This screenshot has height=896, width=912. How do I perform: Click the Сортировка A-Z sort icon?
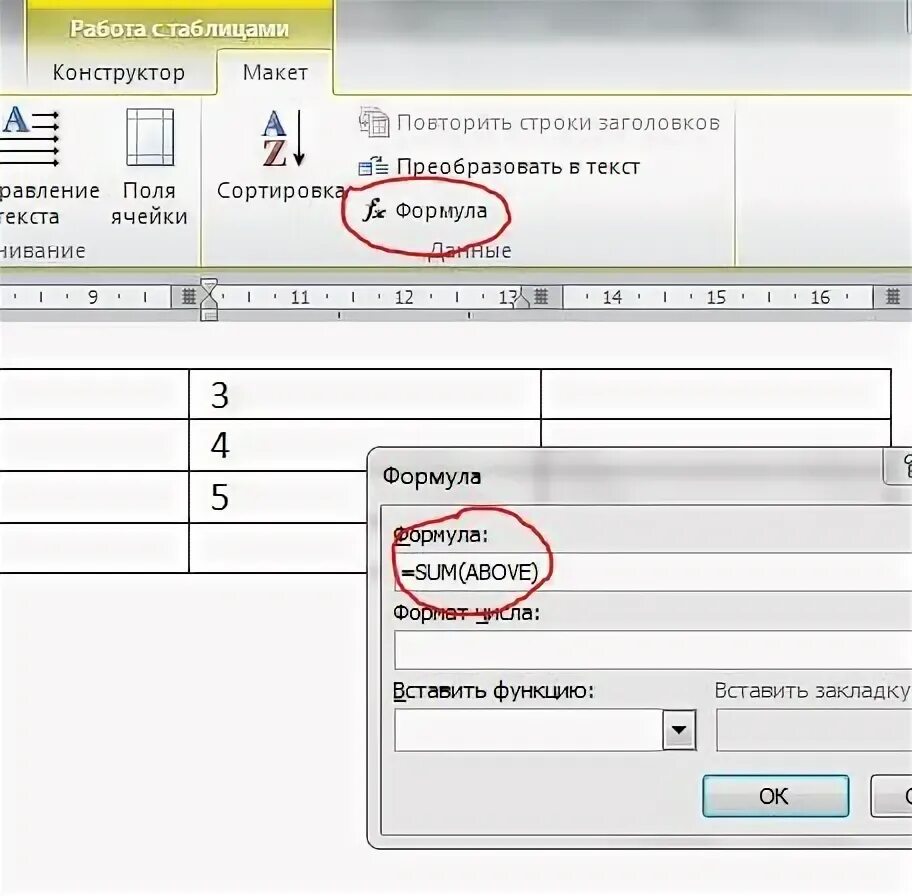(x=283, y=138)
